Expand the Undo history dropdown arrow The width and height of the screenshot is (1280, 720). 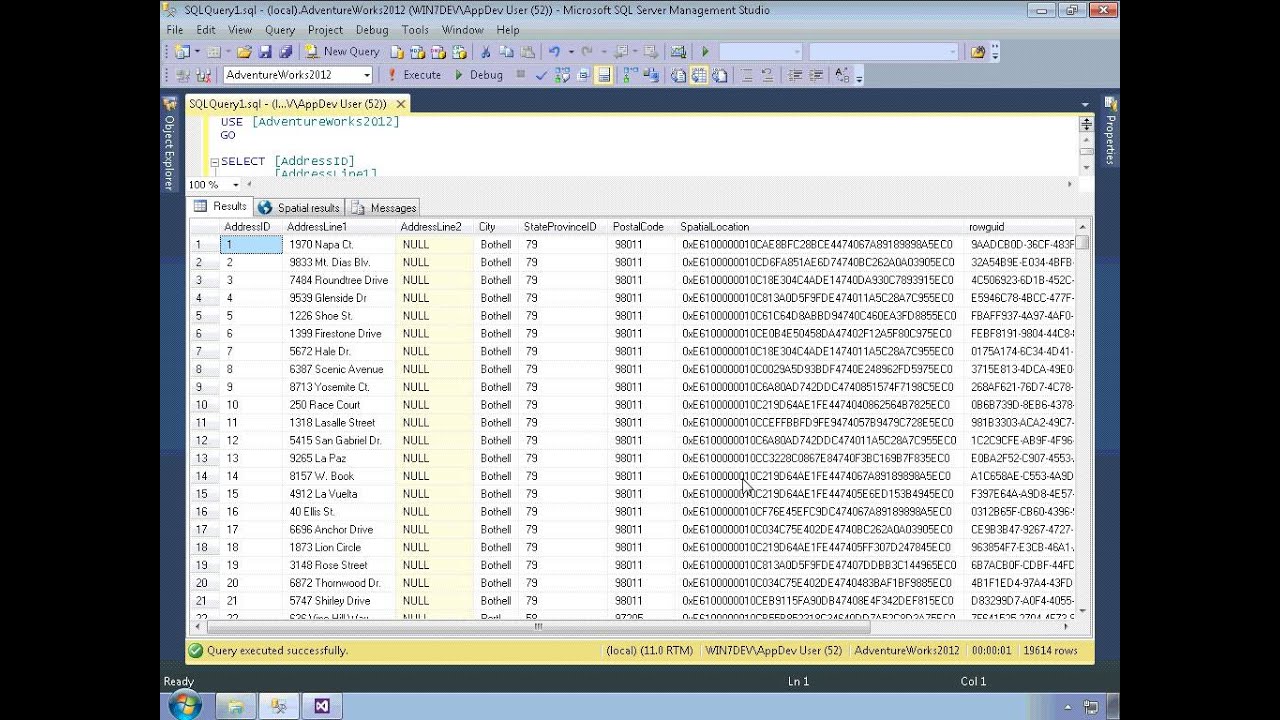pyautogui.click(x=571, y=52)
